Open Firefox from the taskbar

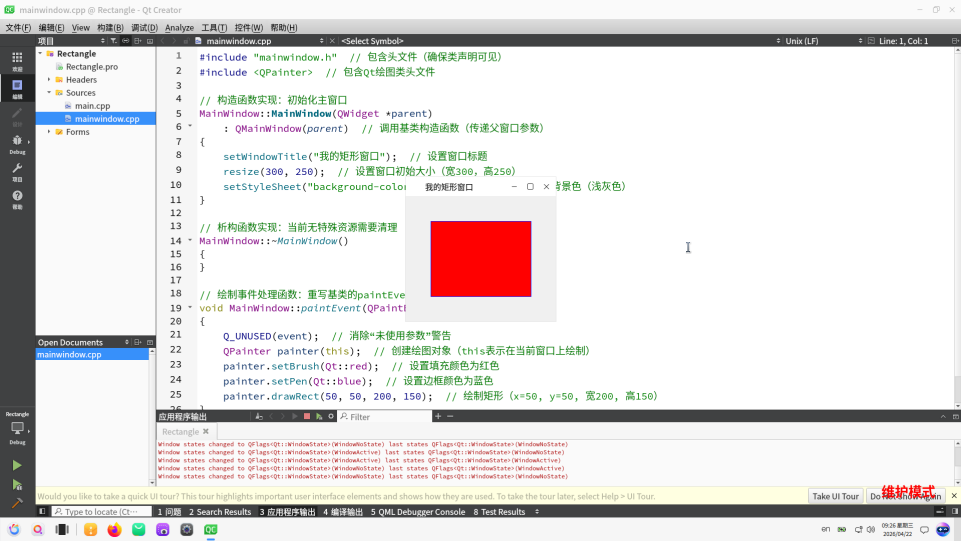point(114,529)
